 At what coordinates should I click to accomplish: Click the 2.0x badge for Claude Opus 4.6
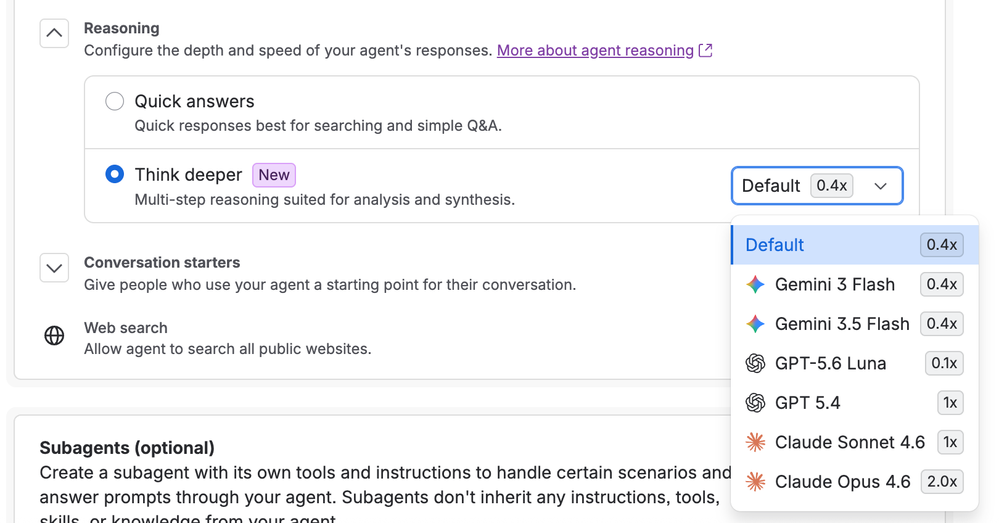pos(942,482)
